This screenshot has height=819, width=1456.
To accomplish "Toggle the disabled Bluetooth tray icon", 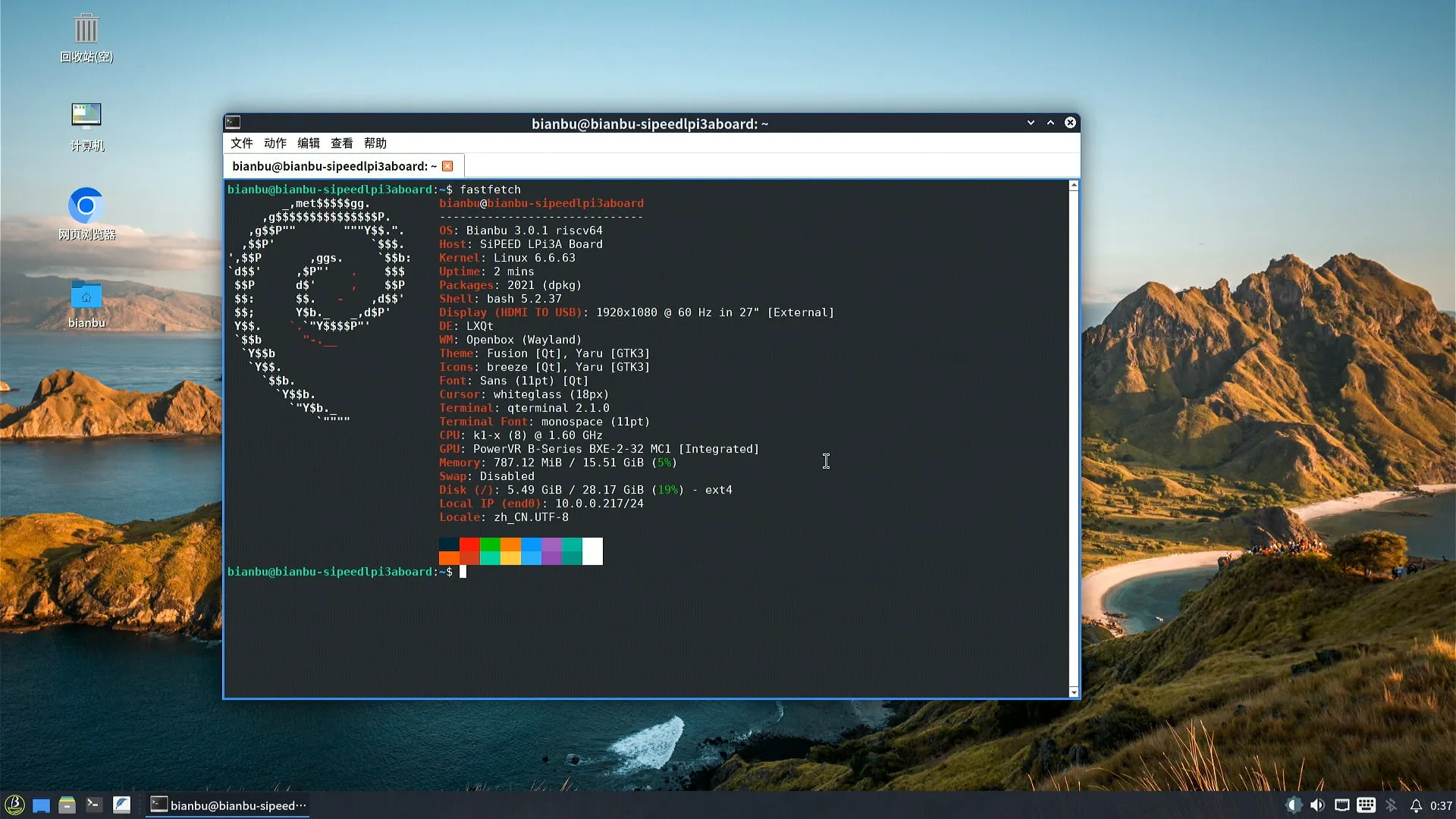I will coord(1391,805).
